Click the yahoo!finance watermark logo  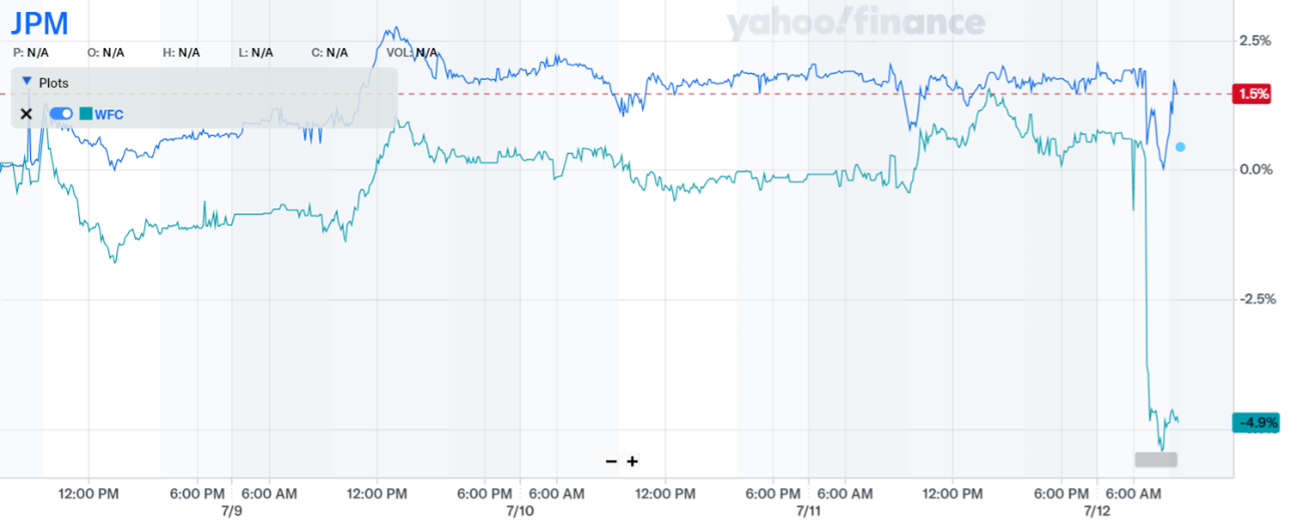(x=856, y=25)
